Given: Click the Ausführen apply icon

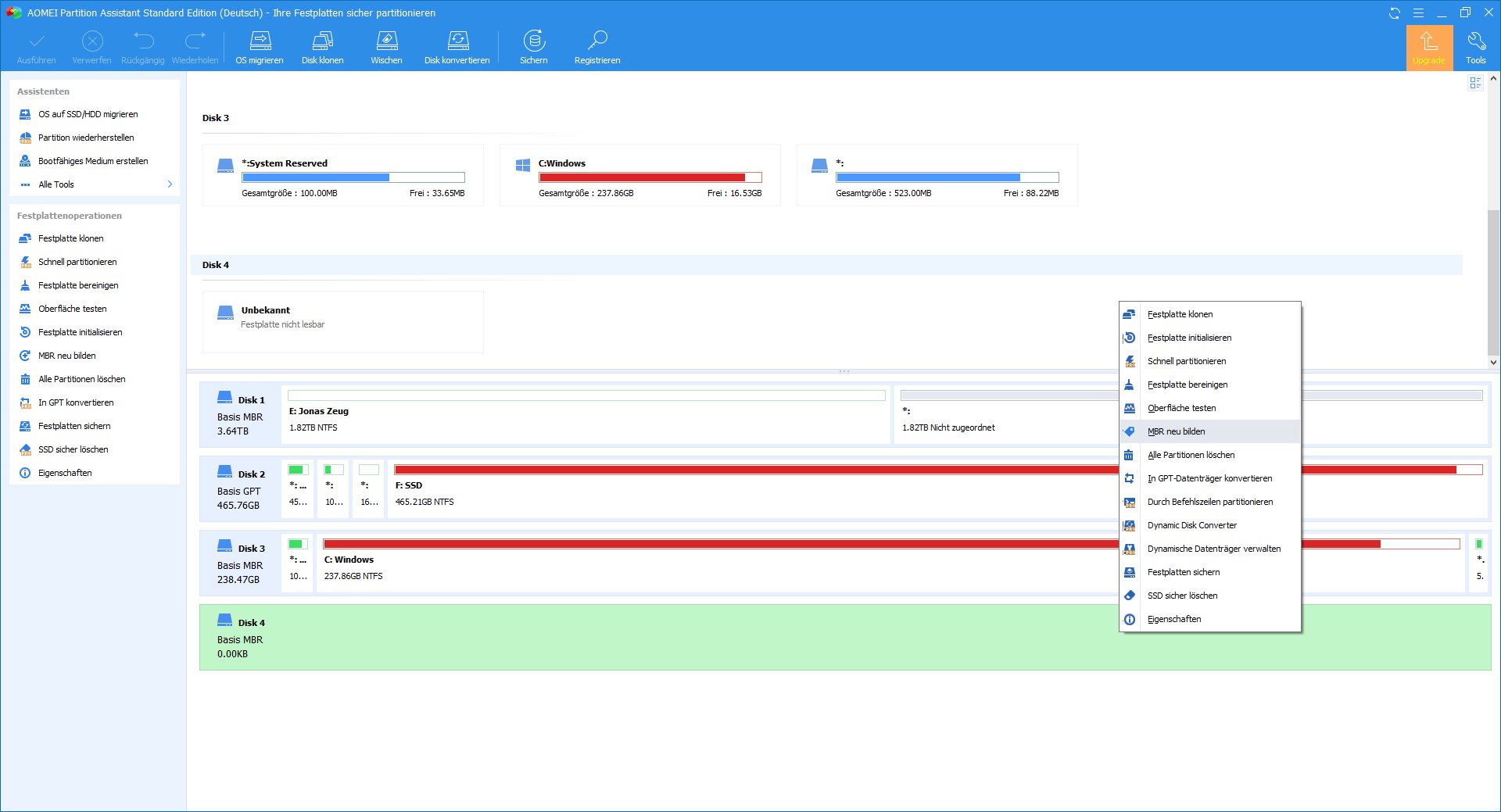Looking at the screenshot, I should click(x=37, y=47).
